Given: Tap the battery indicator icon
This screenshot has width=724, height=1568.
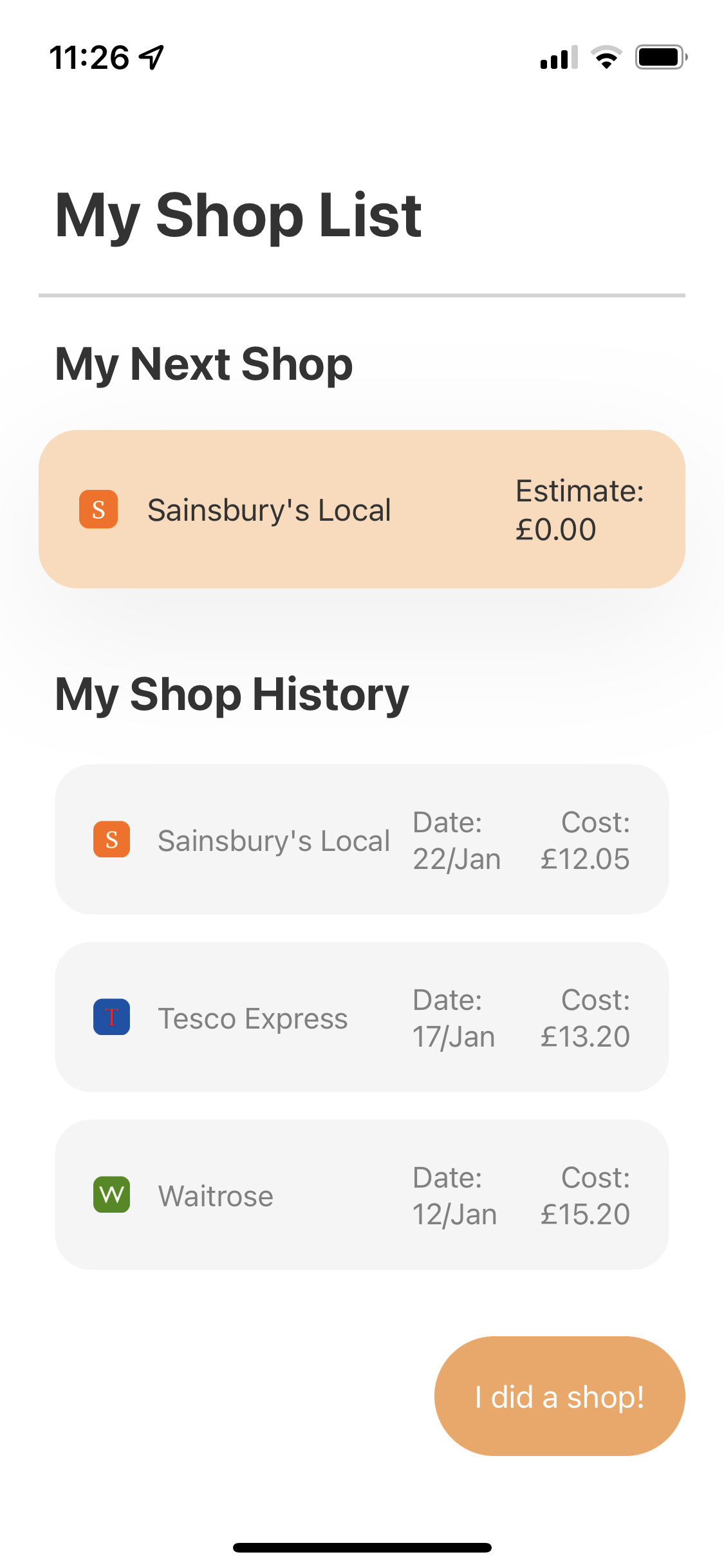Looking at the screenshot, I should pyautogui.click(x=661, y=57).
